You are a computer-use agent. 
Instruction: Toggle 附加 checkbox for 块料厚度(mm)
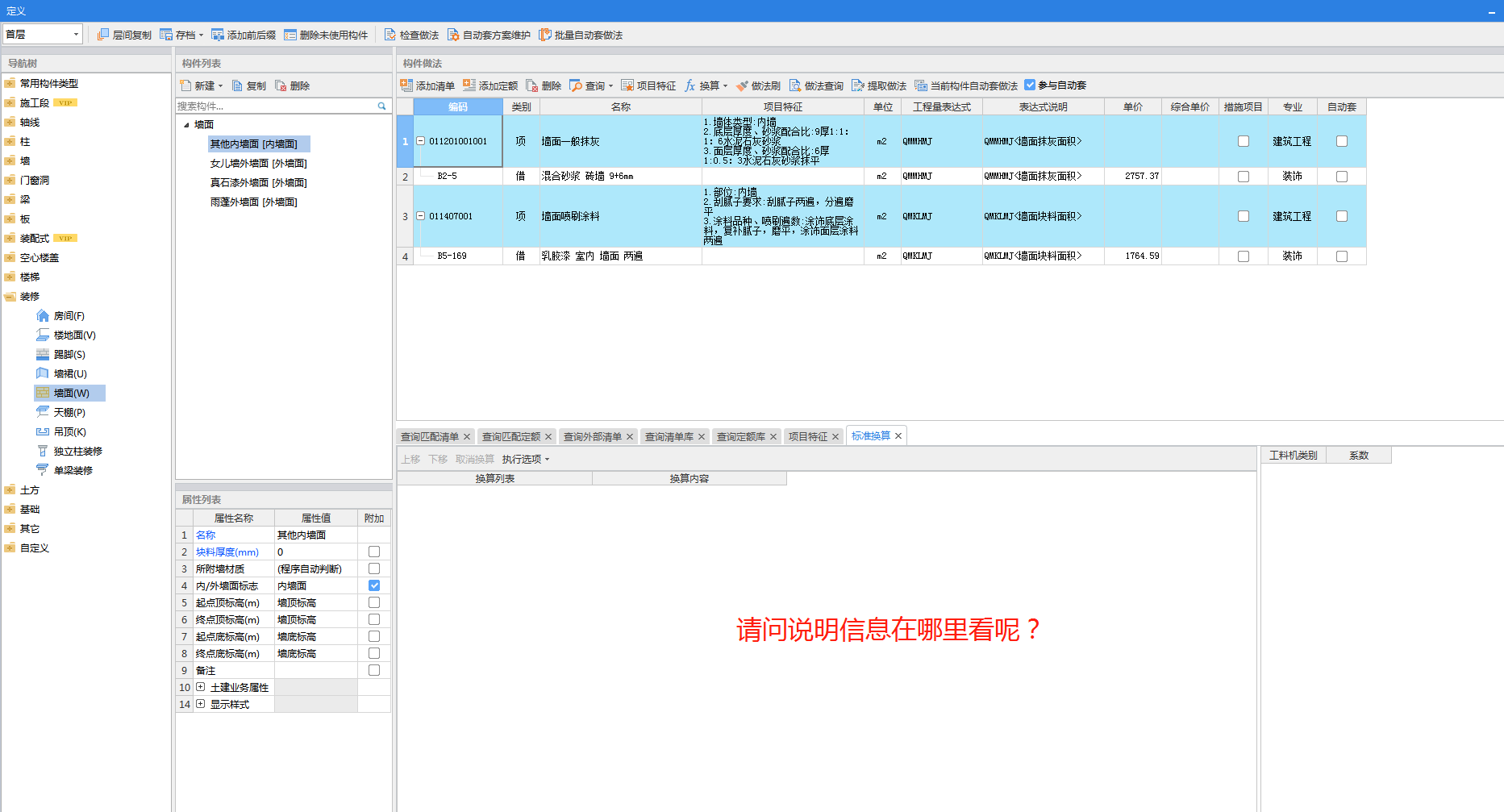coord(374,552)
